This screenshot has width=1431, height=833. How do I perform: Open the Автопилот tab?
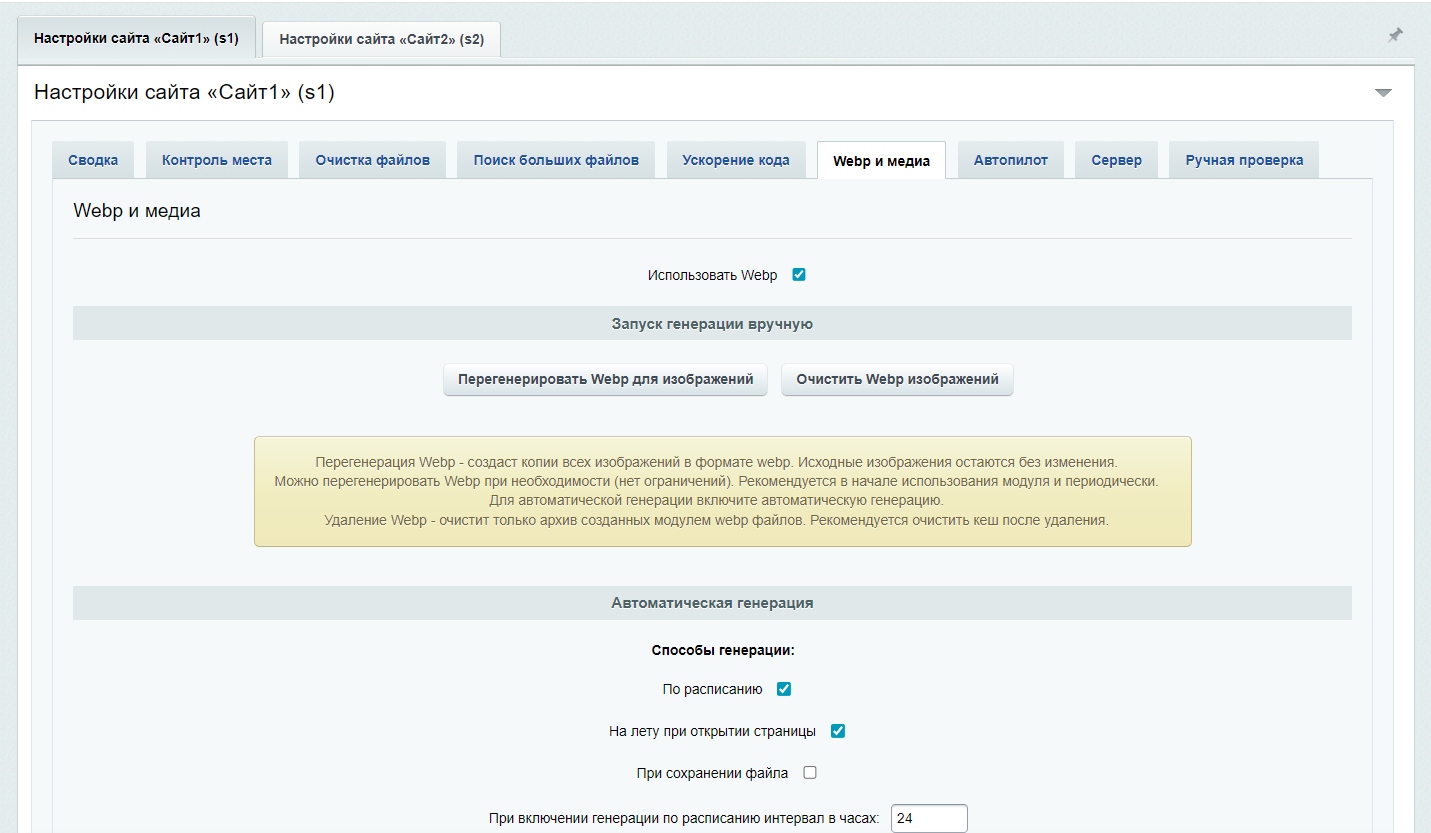click(1011, 160)
